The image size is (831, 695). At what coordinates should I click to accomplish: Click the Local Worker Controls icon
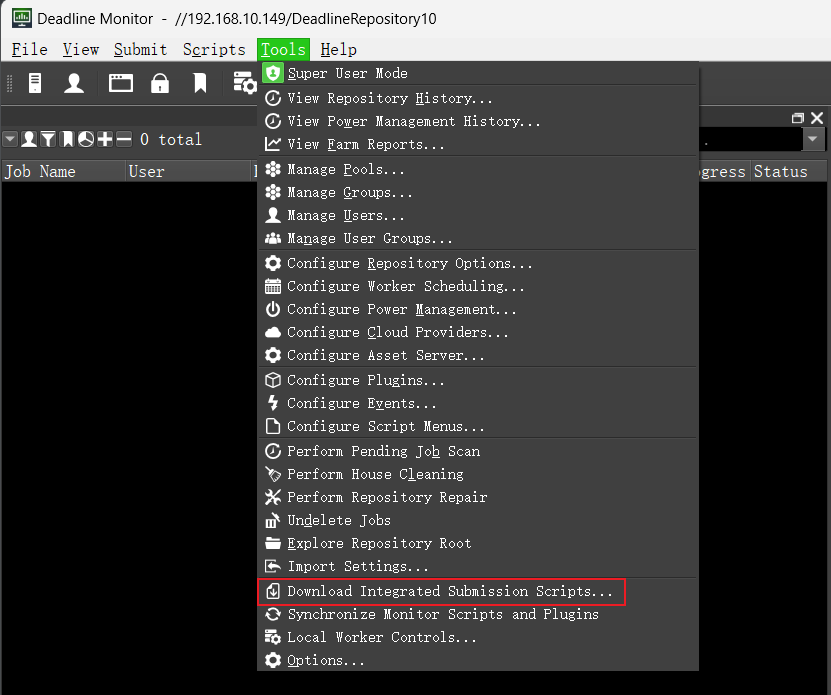point(272,637)
